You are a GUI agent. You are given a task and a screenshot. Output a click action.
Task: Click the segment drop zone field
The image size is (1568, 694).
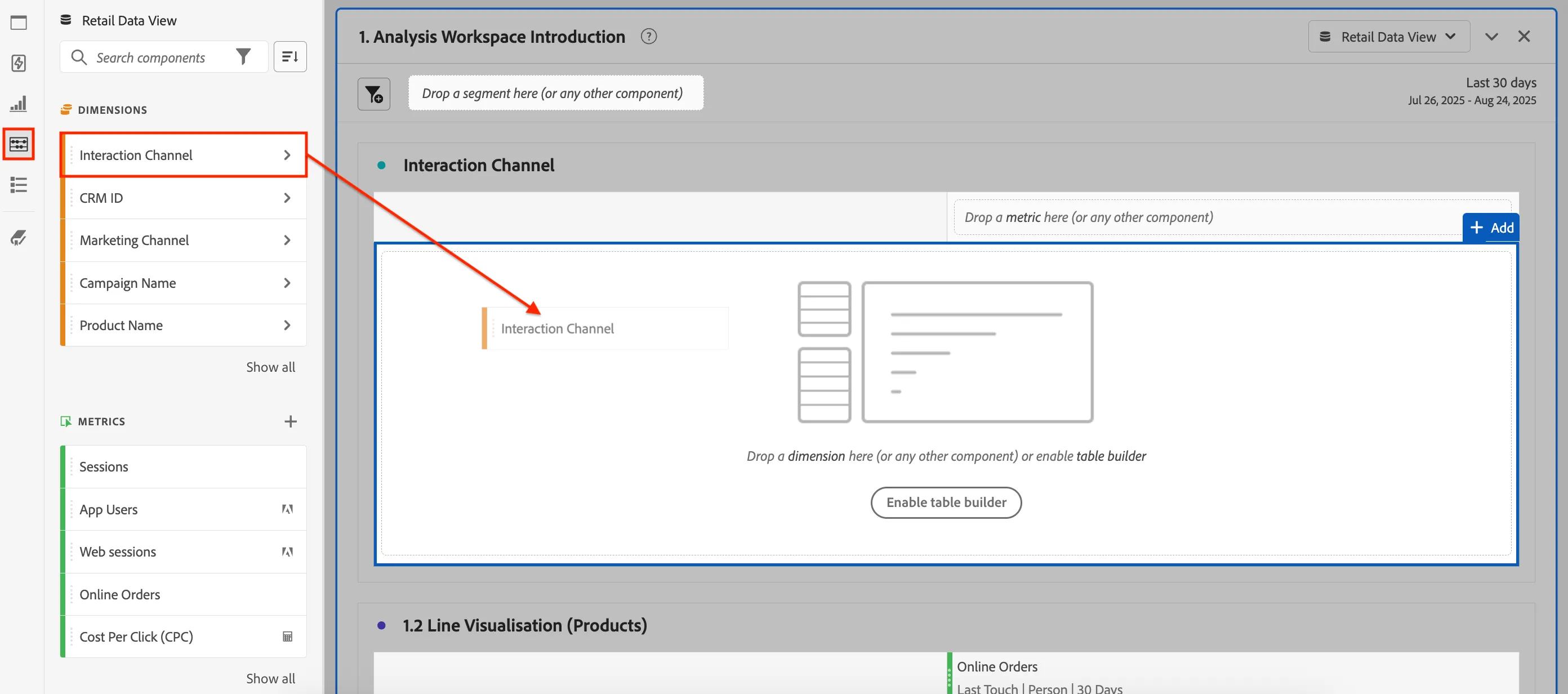pyautogui.click(x=555, y=93)
